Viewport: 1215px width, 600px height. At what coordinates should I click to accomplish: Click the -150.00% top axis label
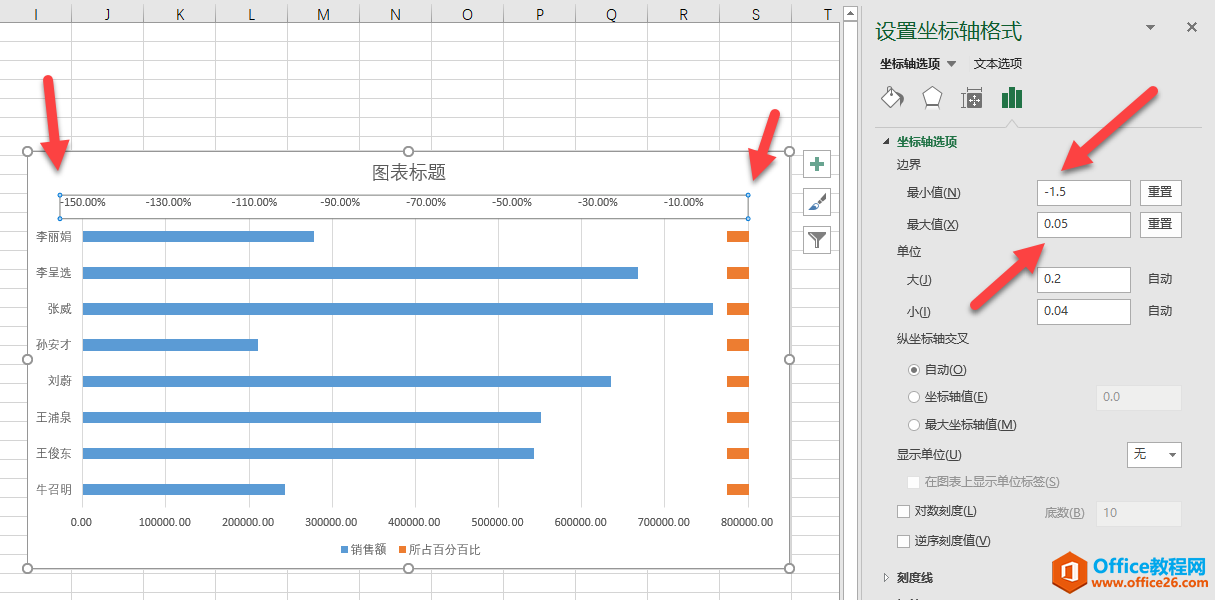tap(83, 202)
